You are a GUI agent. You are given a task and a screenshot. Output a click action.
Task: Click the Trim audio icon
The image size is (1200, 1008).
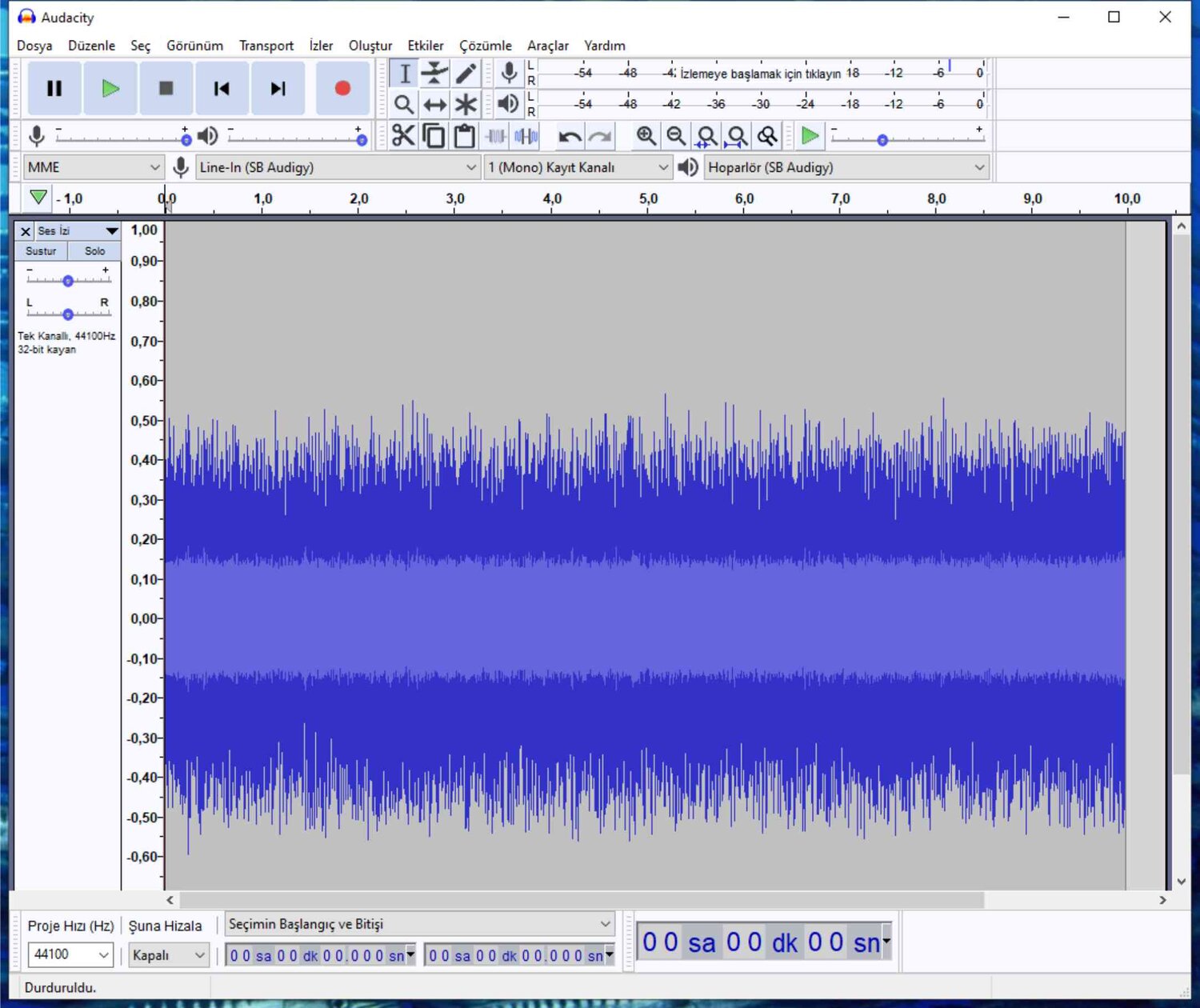[x=496, y=136]
